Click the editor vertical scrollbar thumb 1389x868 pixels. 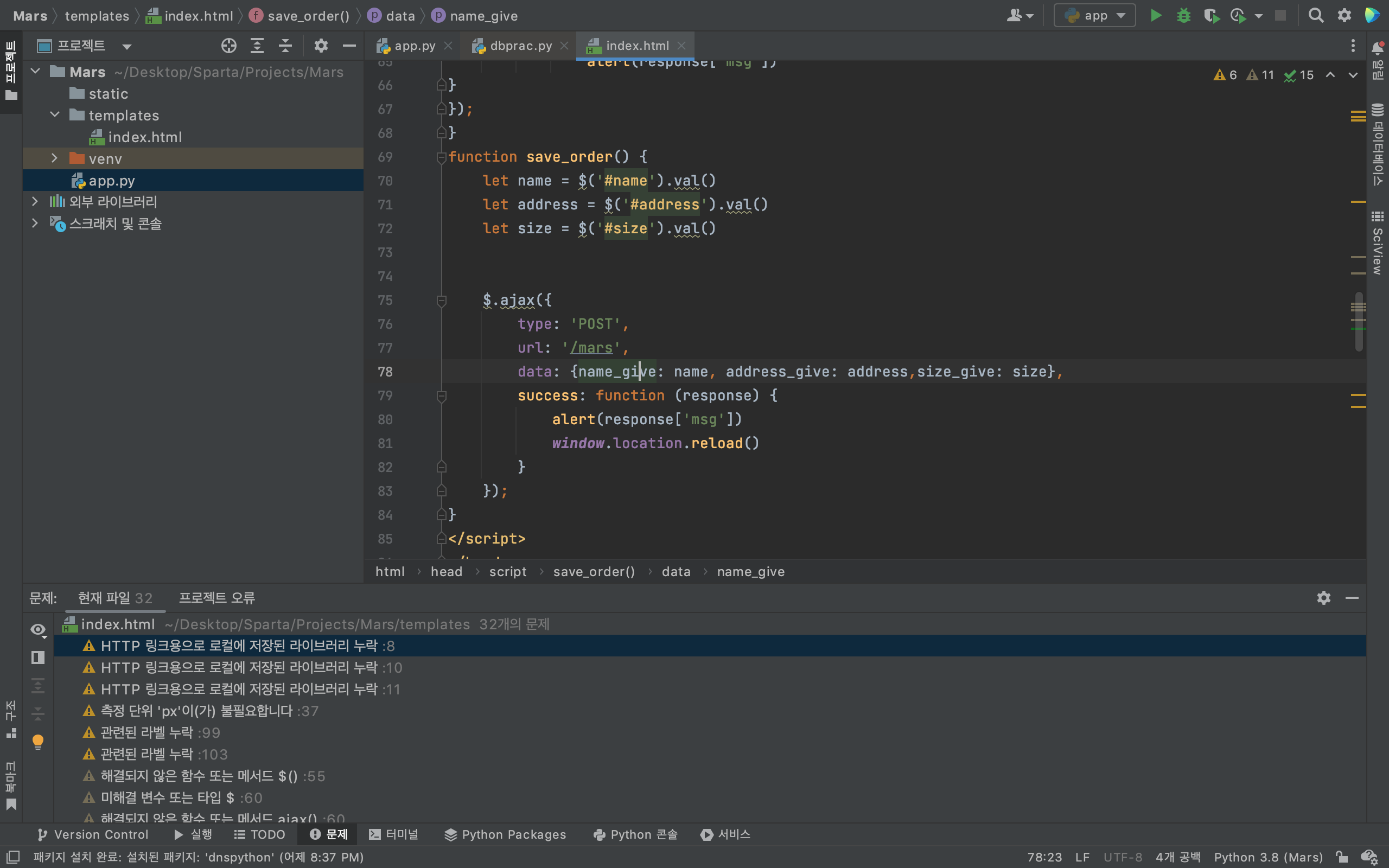1358,322
